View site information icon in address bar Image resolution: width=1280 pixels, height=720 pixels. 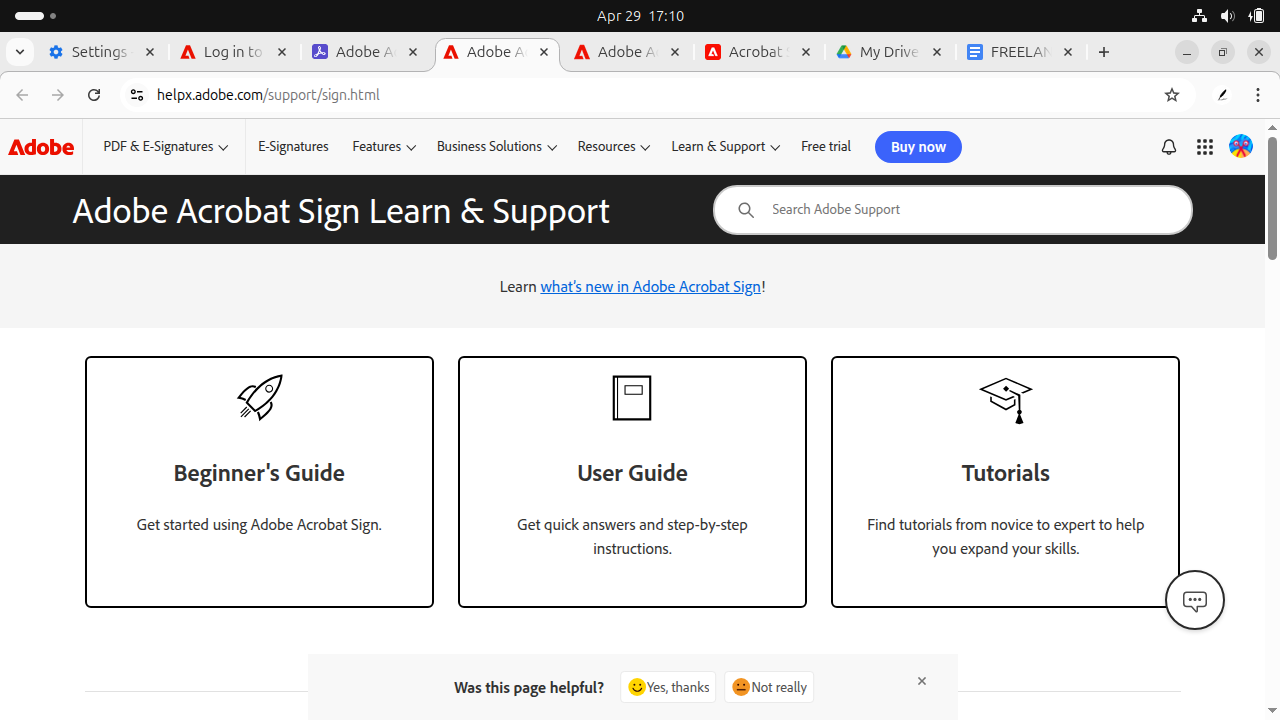point(137,95)
